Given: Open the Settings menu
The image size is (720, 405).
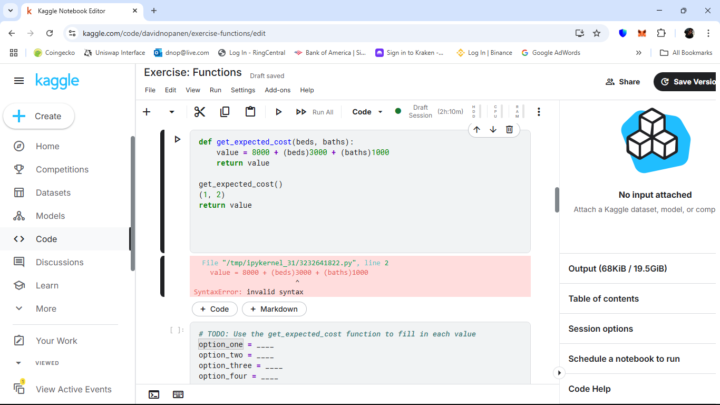Looking at the screenshot, I should tap(243, 90).
